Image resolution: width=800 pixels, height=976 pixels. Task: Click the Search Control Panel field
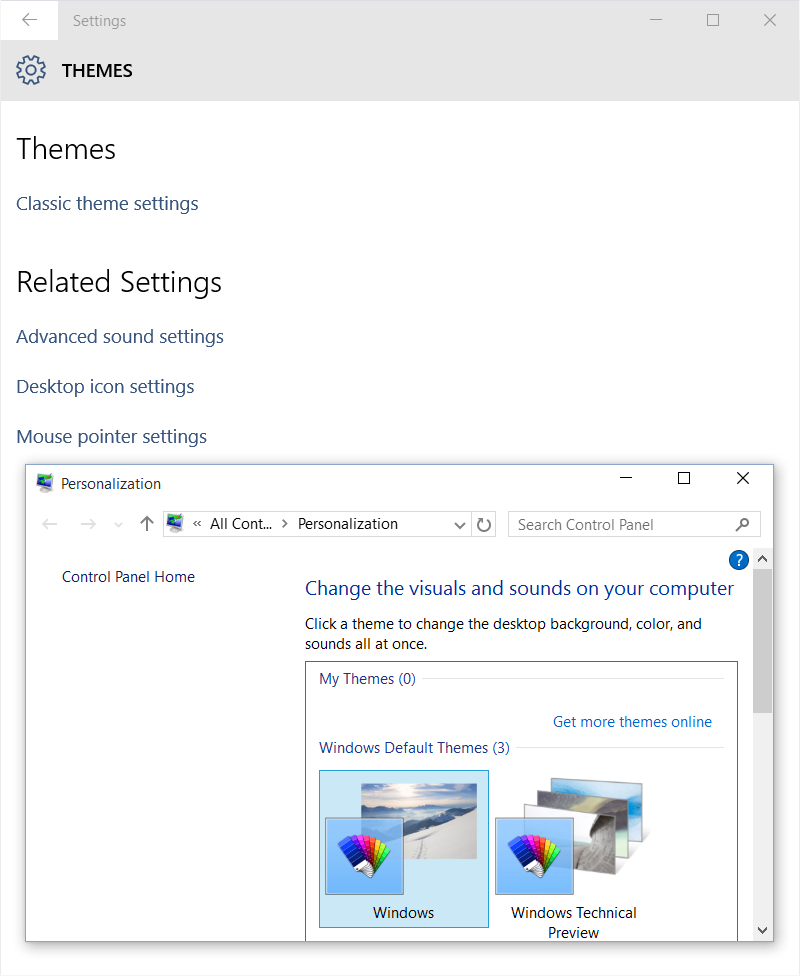(x=634, y=525)
